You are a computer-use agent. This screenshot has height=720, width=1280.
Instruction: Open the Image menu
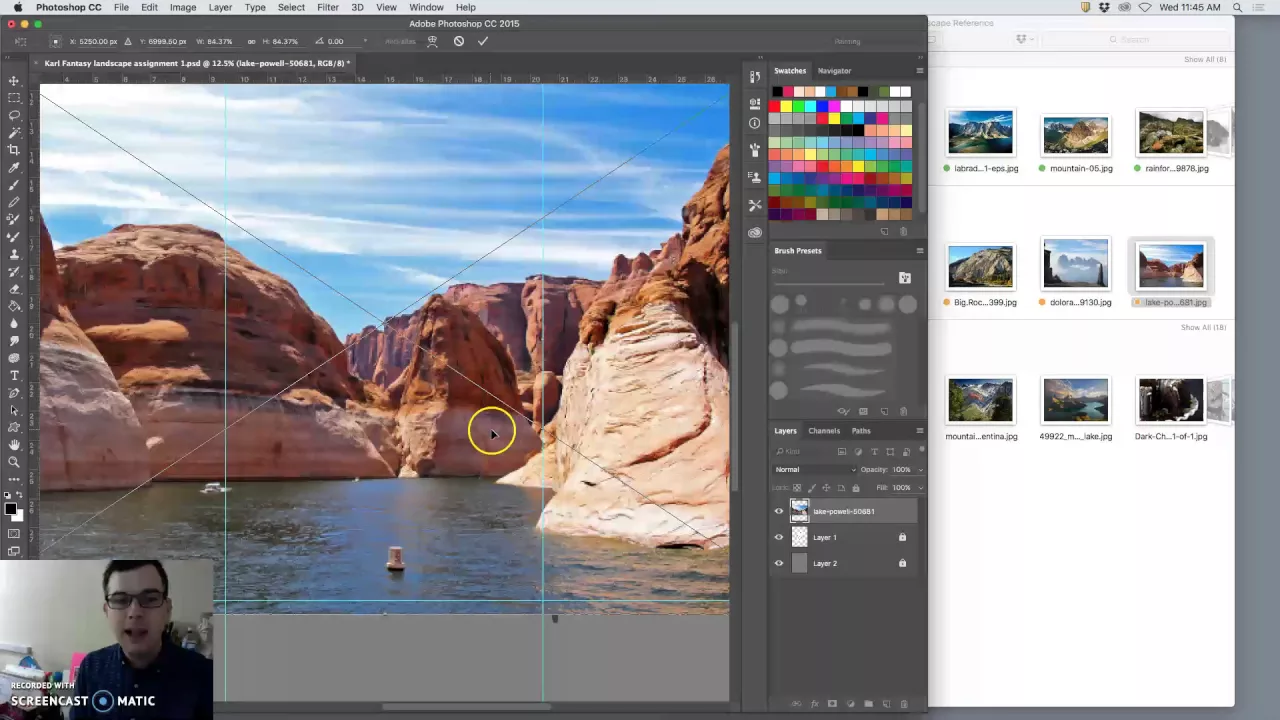point(183,7)
